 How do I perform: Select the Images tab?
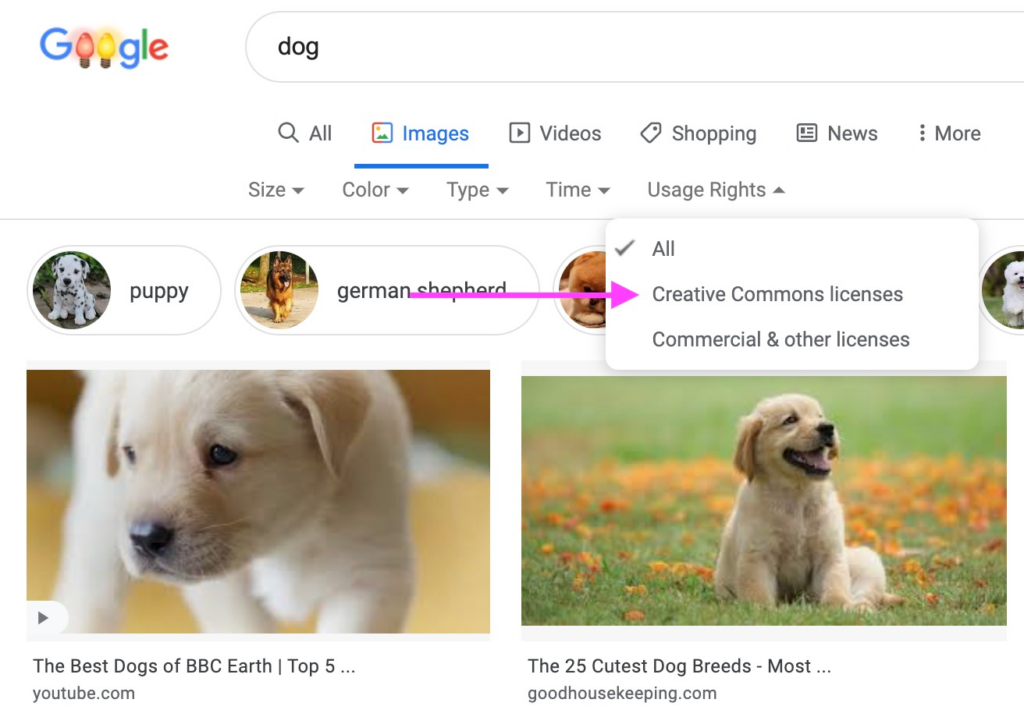[x=421, y=133]
